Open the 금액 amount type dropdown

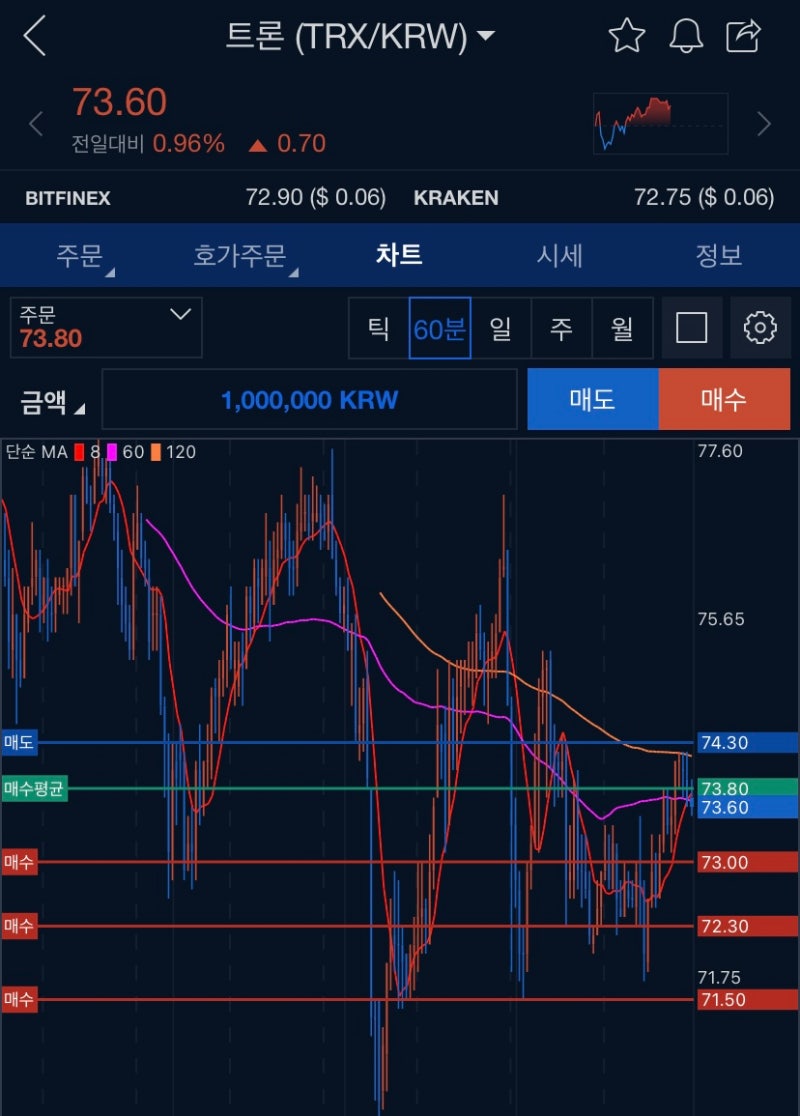[48, 399]
